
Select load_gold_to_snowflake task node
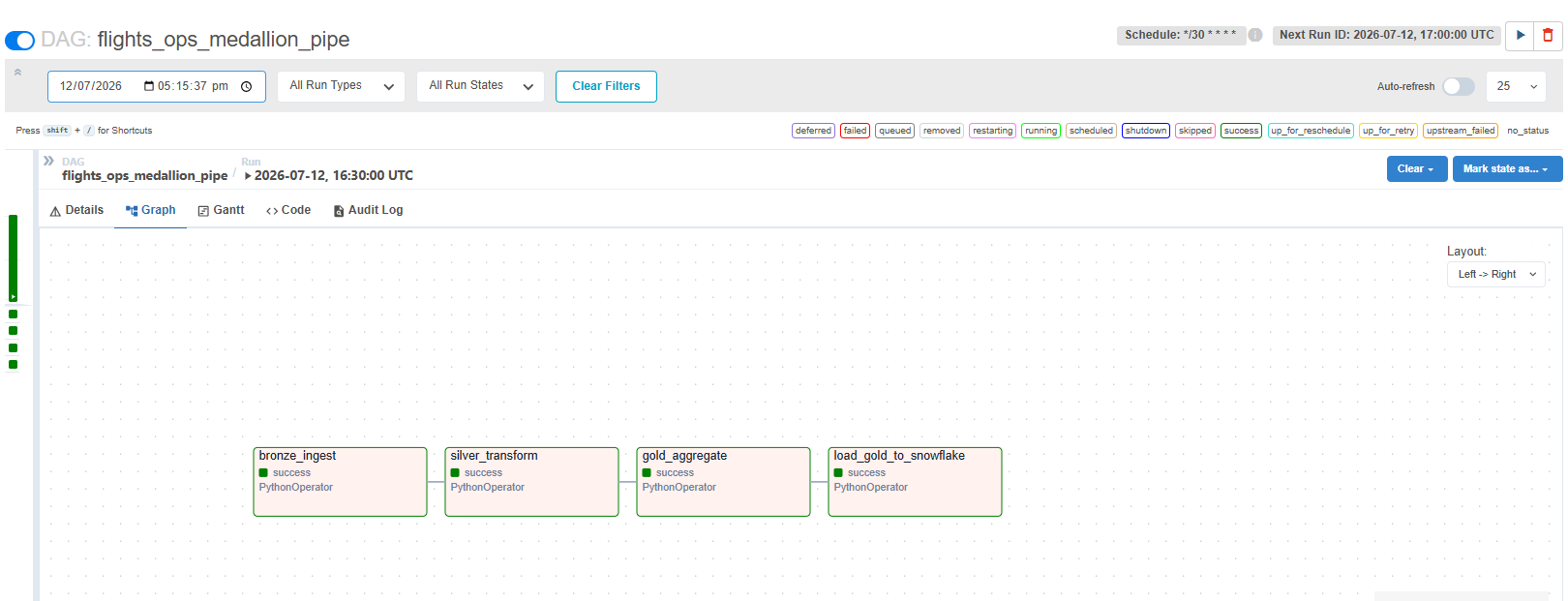[x=915, y=482]
